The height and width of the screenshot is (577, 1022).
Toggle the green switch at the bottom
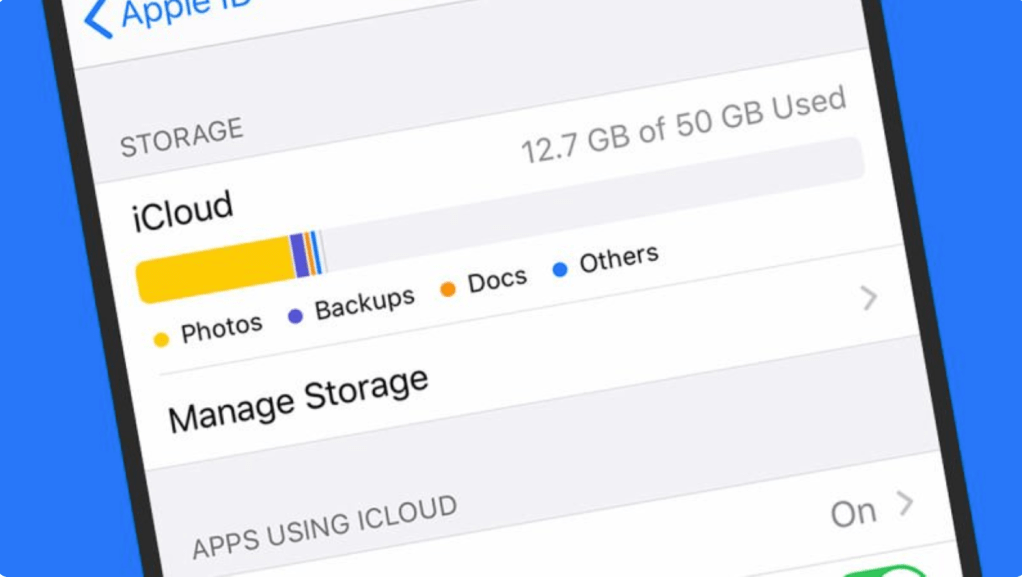[x=885, y=573]
